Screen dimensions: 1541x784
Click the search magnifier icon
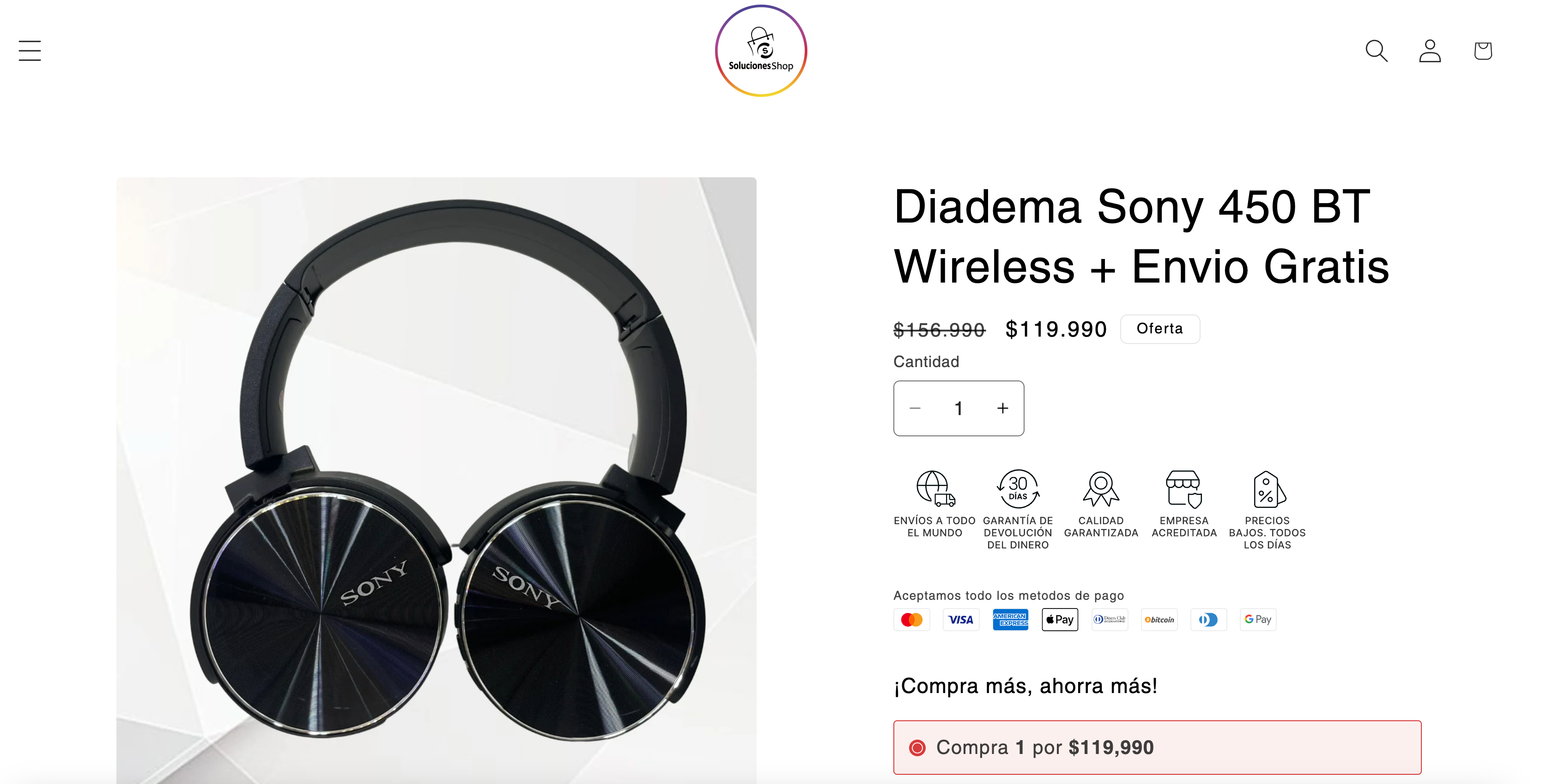point(1377,51)
